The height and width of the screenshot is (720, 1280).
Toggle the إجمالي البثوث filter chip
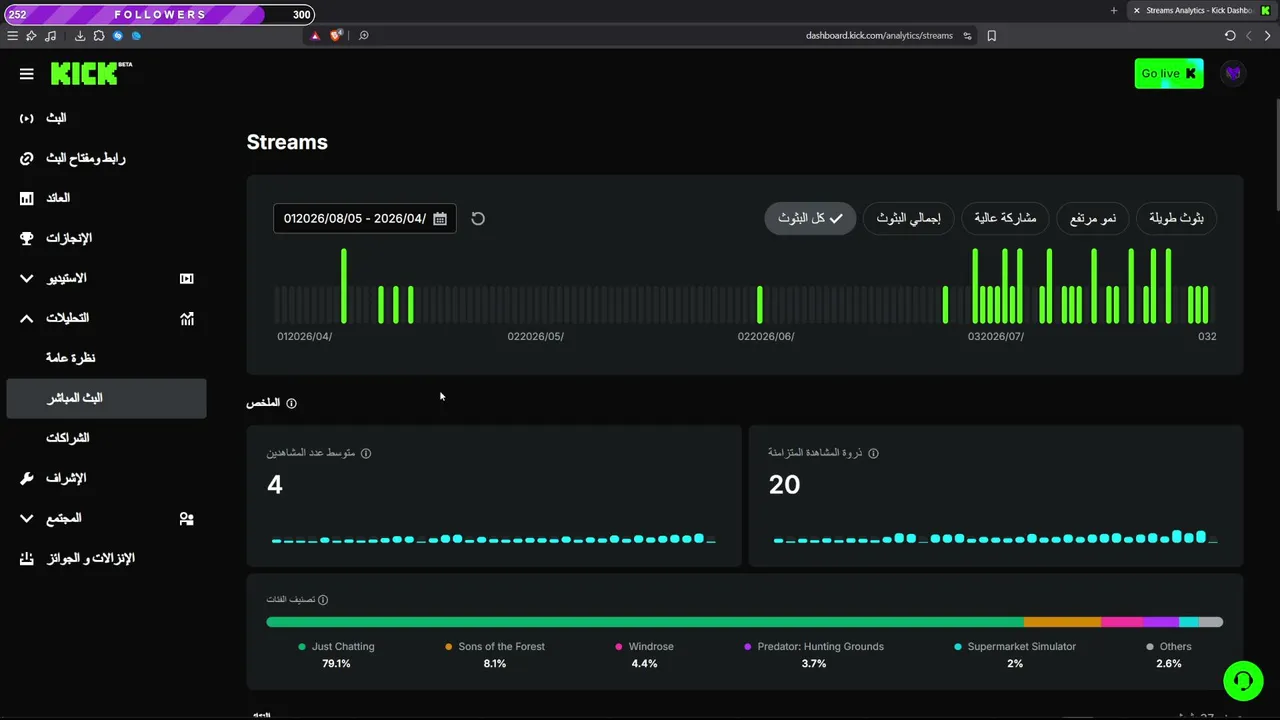(909, 218)
